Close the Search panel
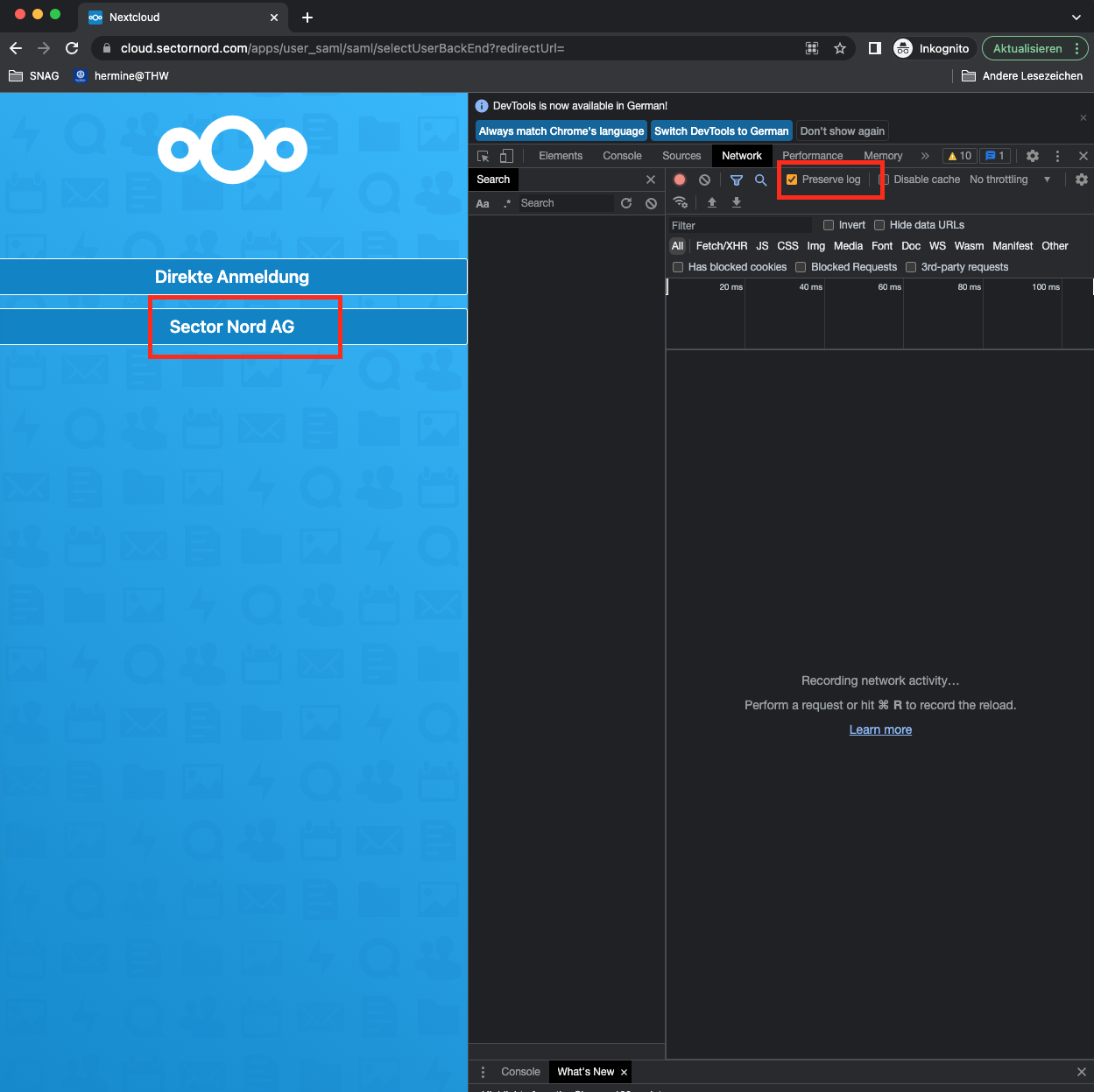Screen dimensions: 1094x1092 click(x=651, y=180)
